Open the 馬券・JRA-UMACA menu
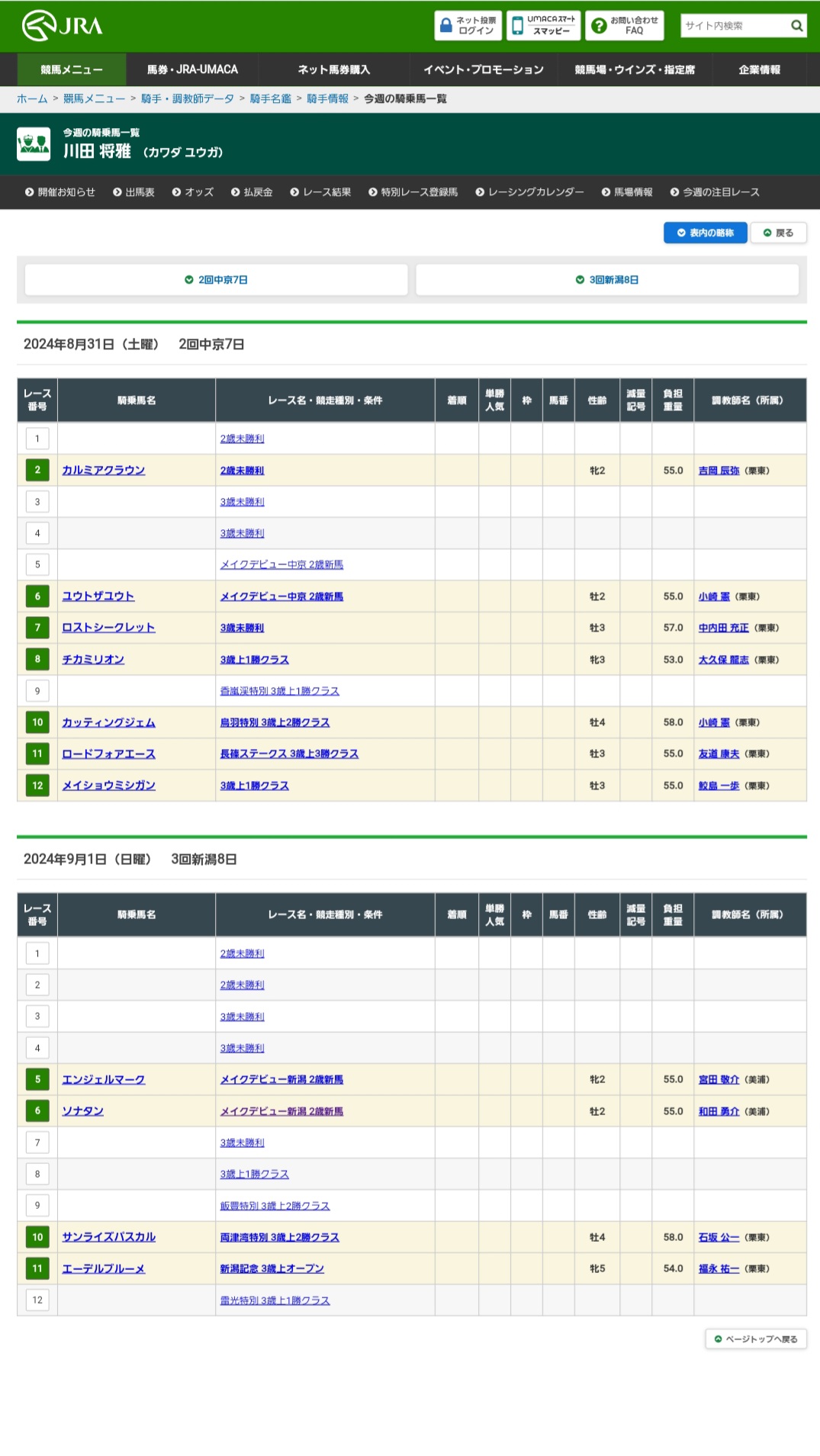The width and height of the screenshot is (820, 1456). coord(192,69)
